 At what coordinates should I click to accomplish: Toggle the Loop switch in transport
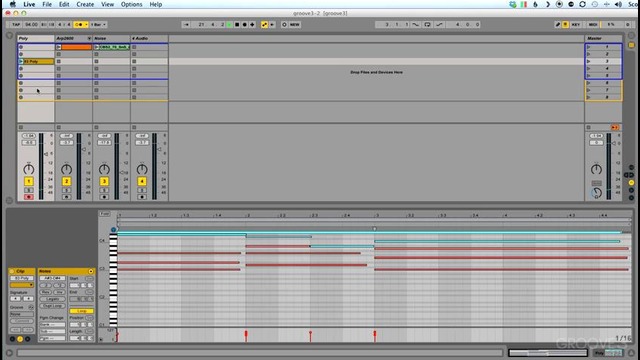point(427,24)
